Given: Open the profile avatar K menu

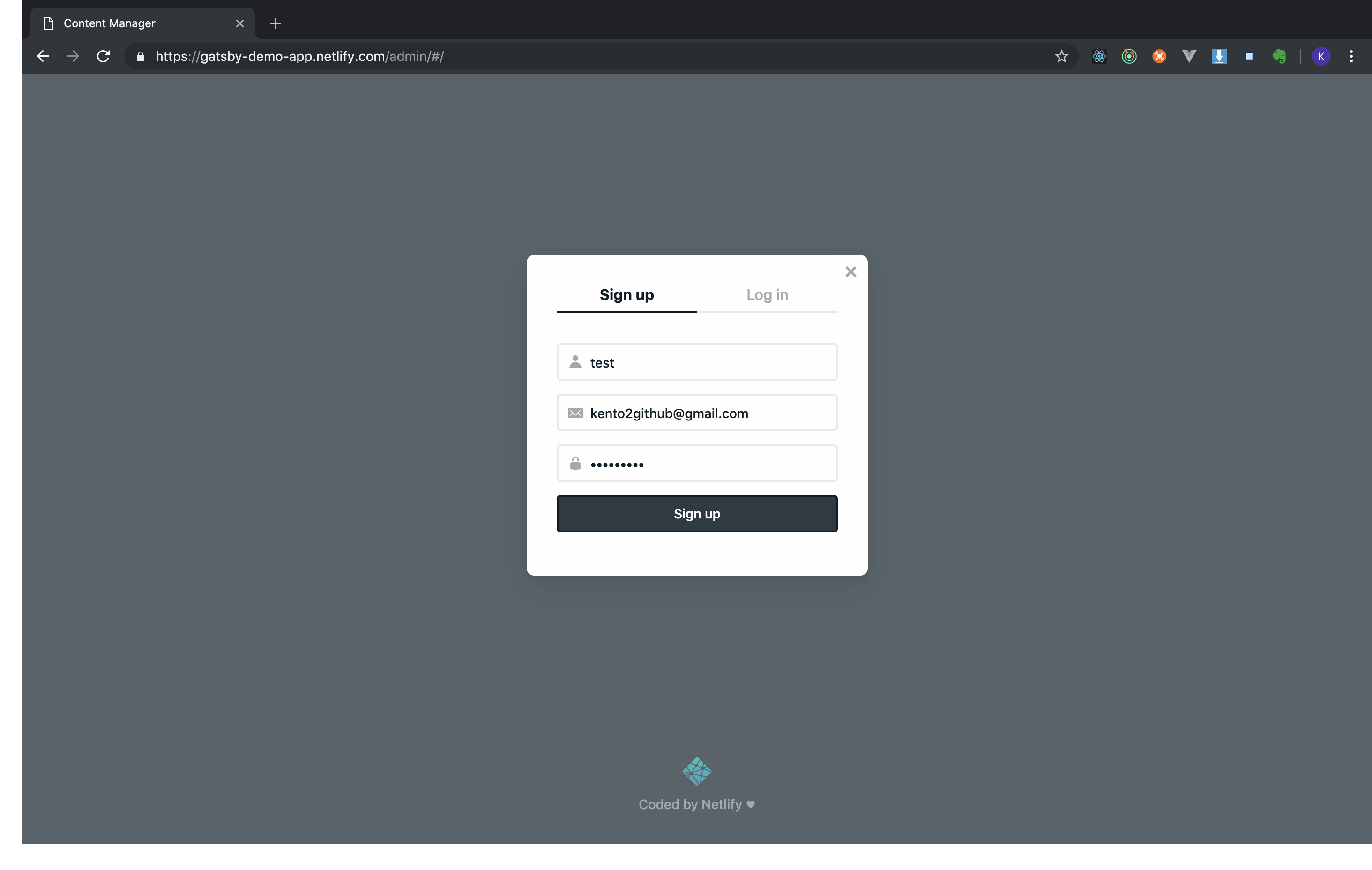Looking at the screenshot, I should [x=1321, y=56].
